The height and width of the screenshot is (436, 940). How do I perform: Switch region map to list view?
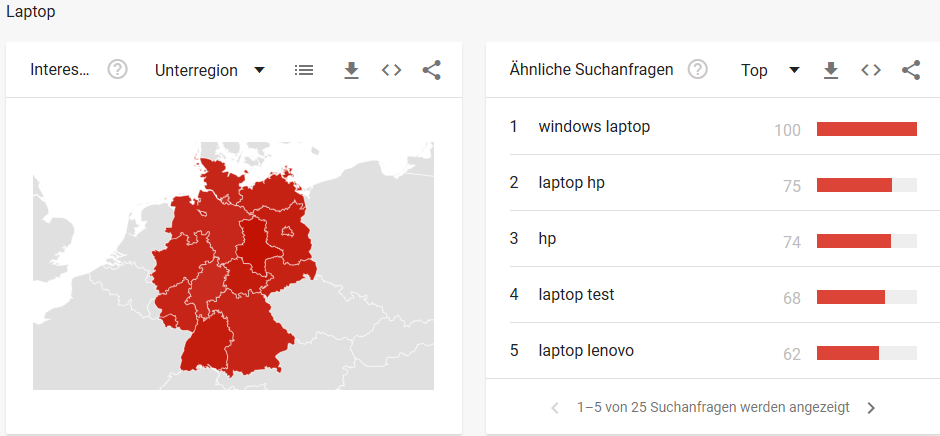[x=304, y=70]
